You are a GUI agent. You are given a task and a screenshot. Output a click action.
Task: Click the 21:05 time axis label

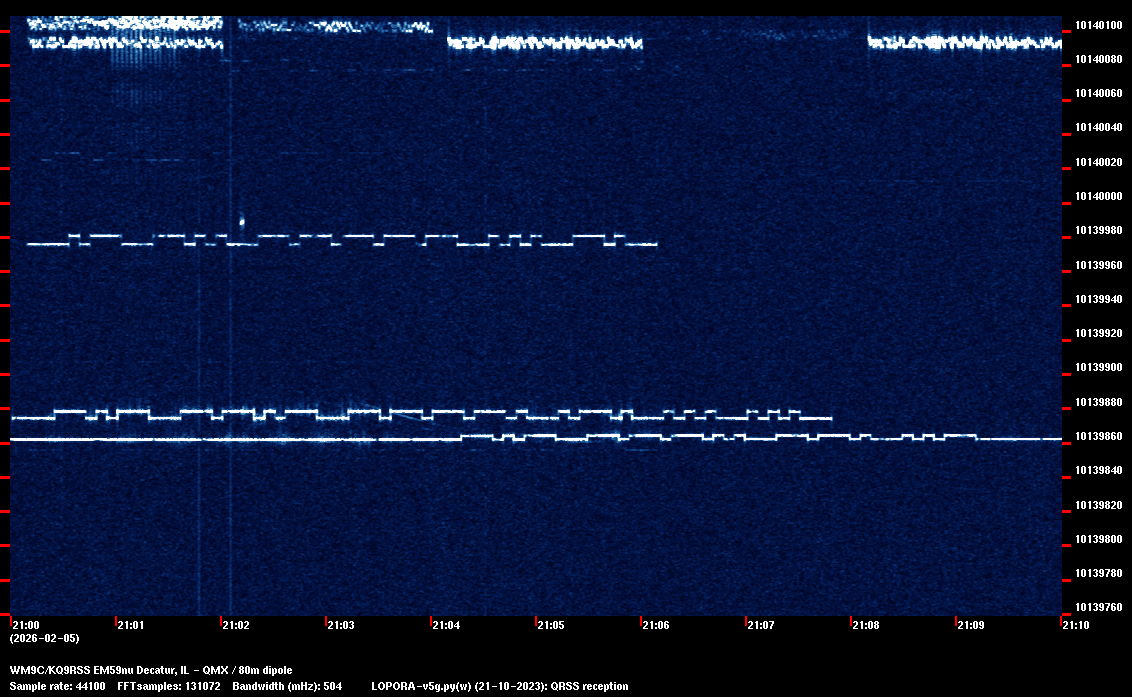(550, 625)
